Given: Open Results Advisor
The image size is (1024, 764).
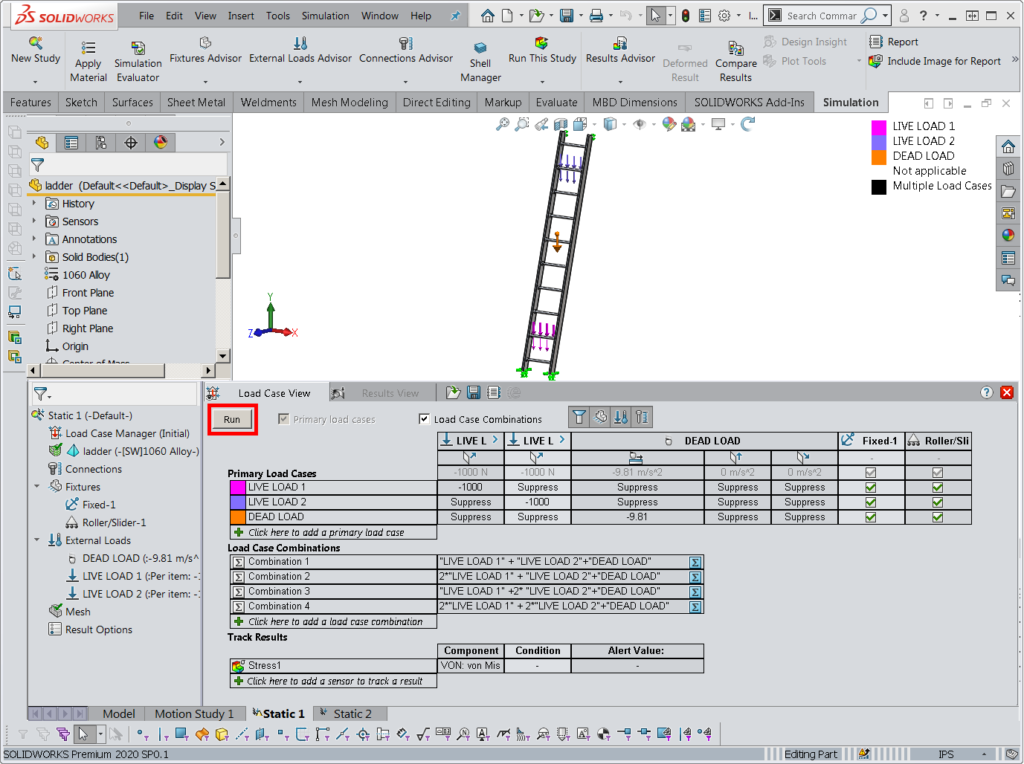Looking at the screenshot, I should pos(620,51).
